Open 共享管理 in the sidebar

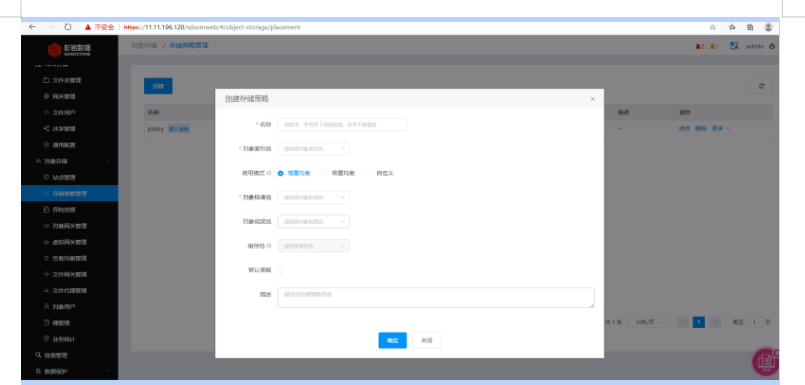(x=60, y=129)
